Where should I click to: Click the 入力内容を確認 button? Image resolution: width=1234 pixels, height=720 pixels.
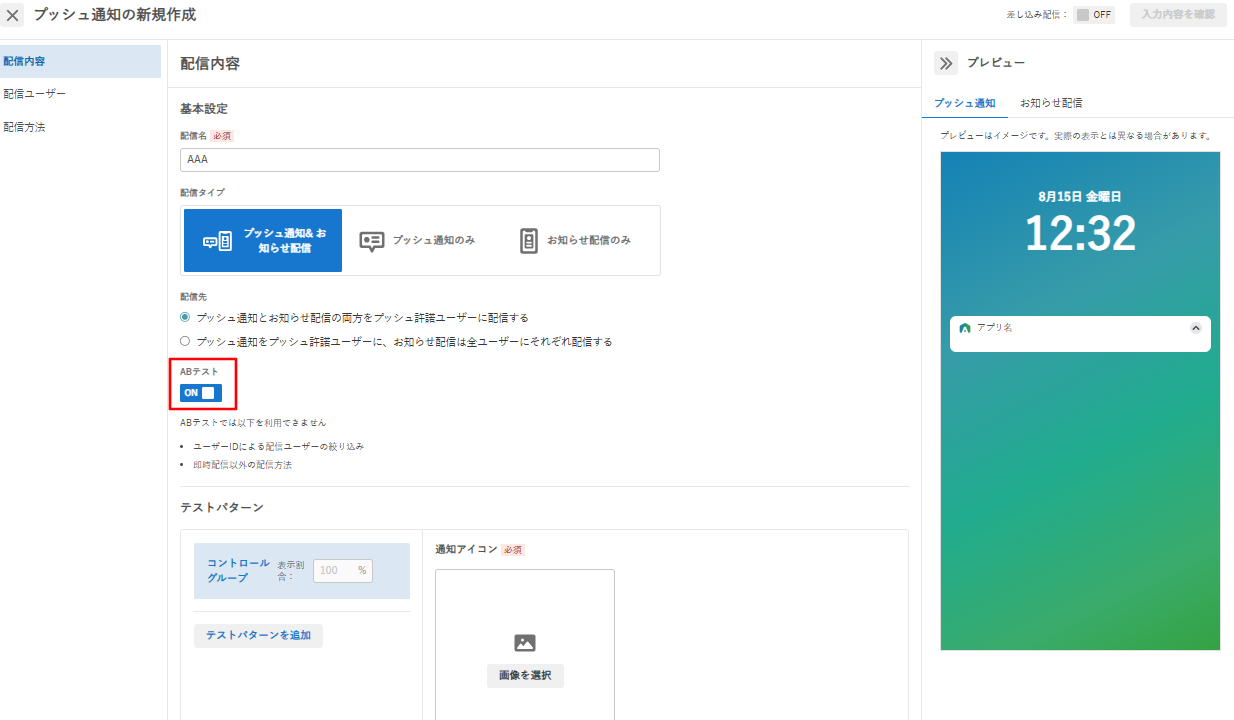point(1178,15)
